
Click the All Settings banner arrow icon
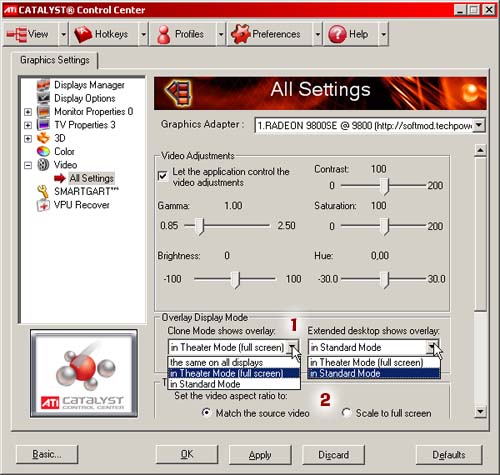point(179,92)
